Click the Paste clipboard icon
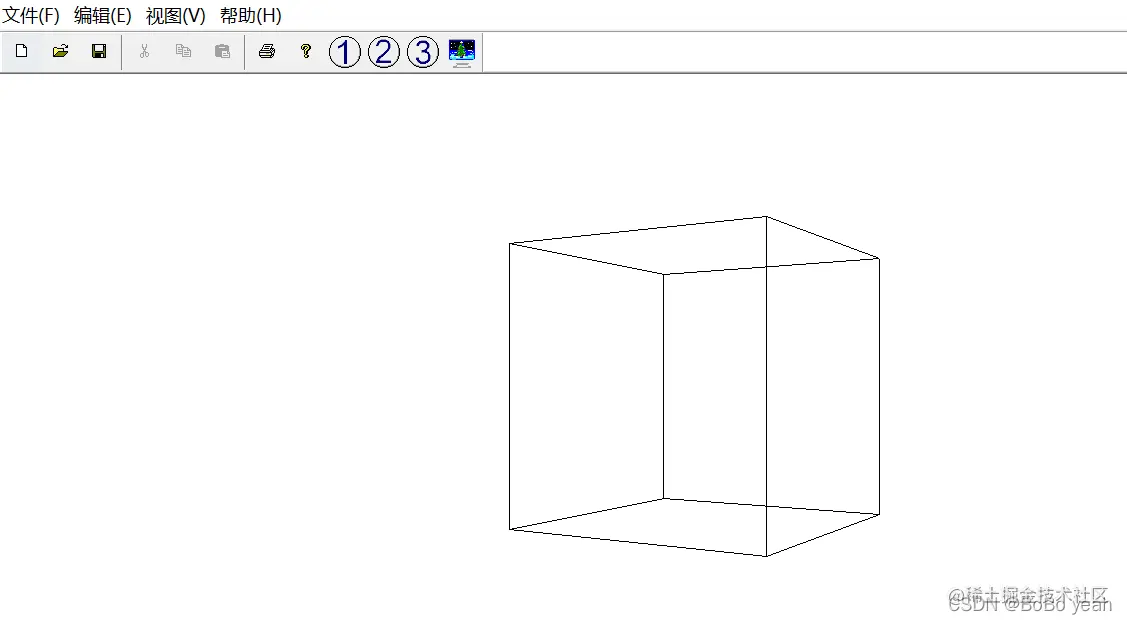The width and height of the screenshot is (1127, 624). click(x=223, y=51)
